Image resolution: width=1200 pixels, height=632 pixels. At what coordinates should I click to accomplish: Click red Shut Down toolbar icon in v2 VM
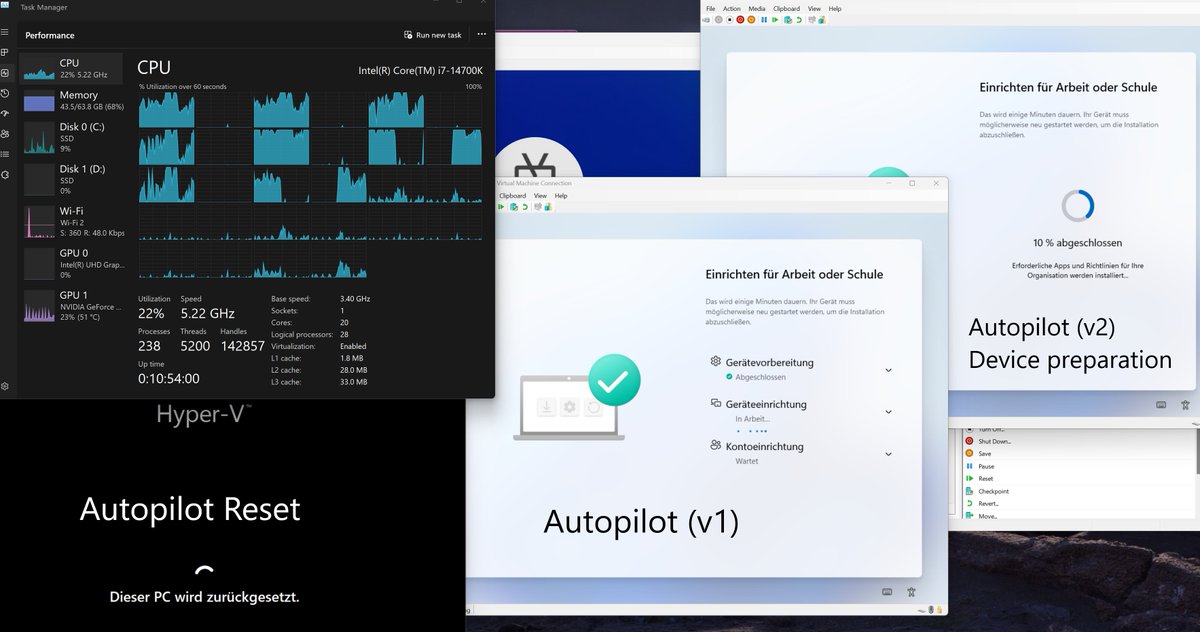[x=740, y=20]
